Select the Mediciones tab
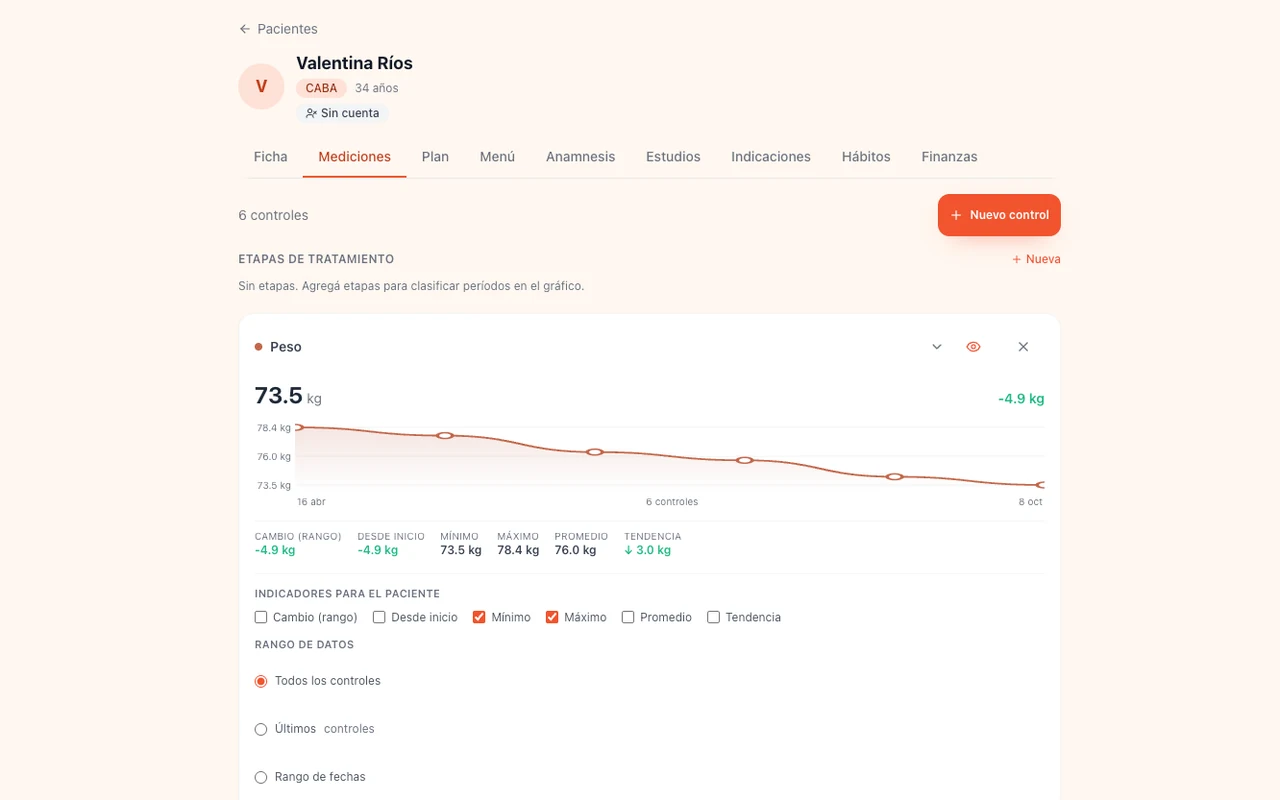Screen dimensions: 1280x800 354,157
